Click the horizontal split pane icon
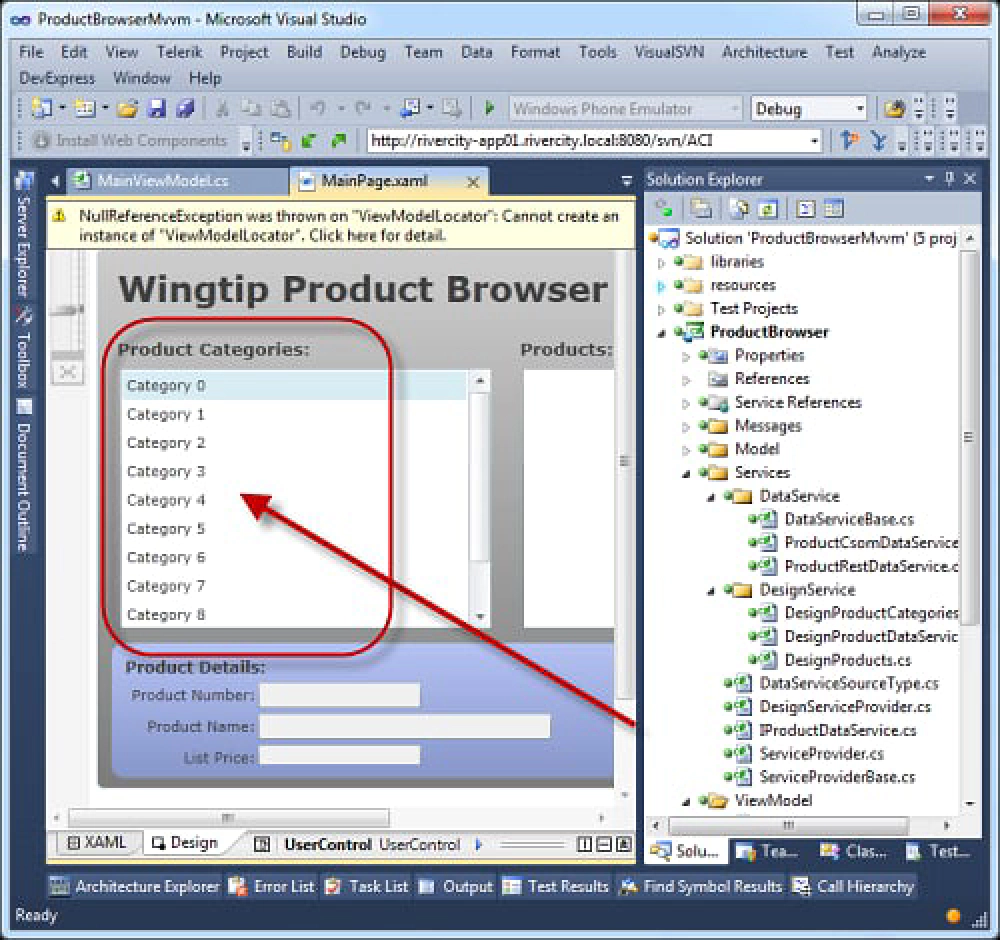 coord(604,844)
